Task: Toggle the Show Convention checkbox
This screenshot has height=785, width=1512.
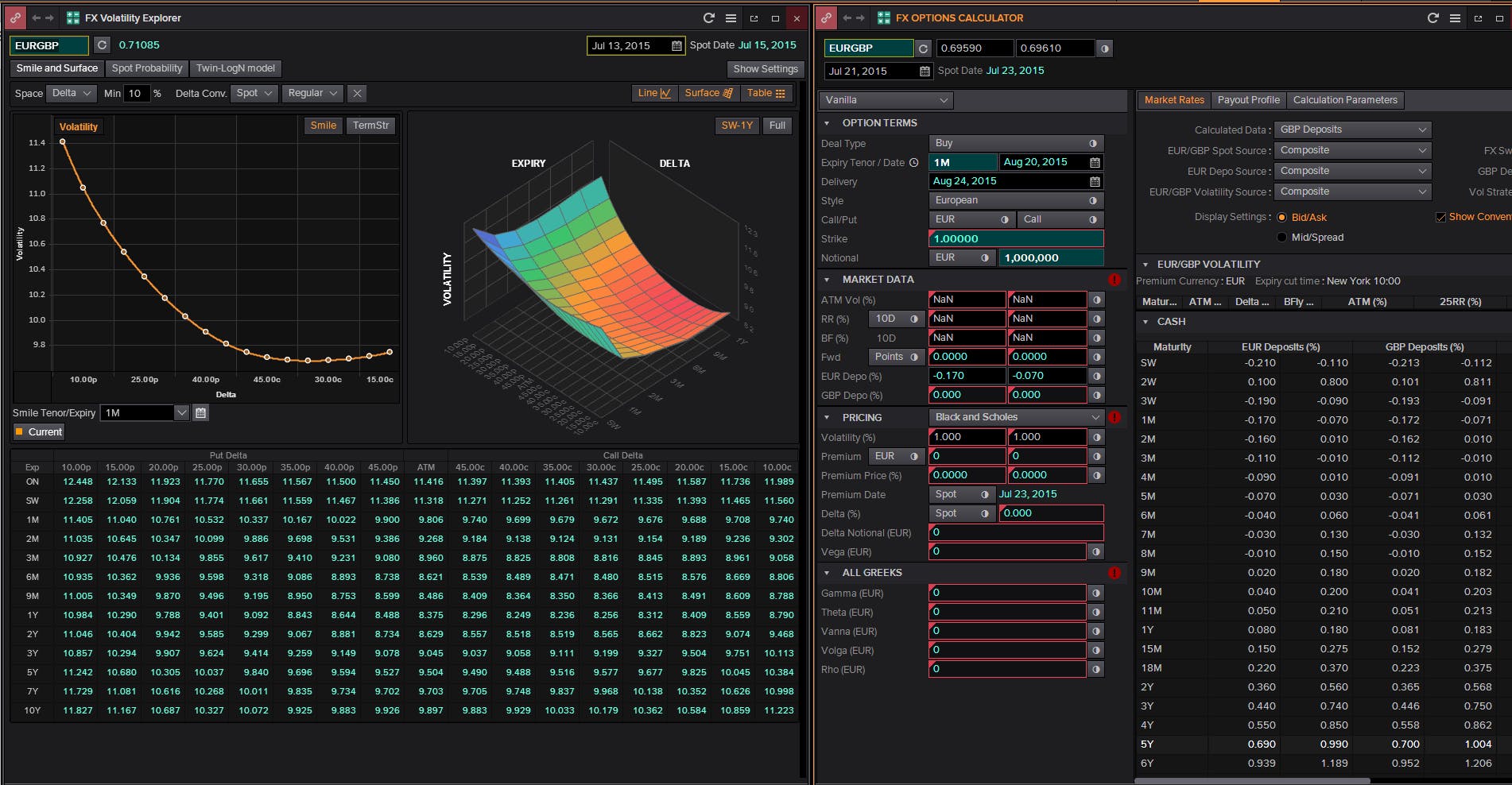Action: coord(1440,217)
